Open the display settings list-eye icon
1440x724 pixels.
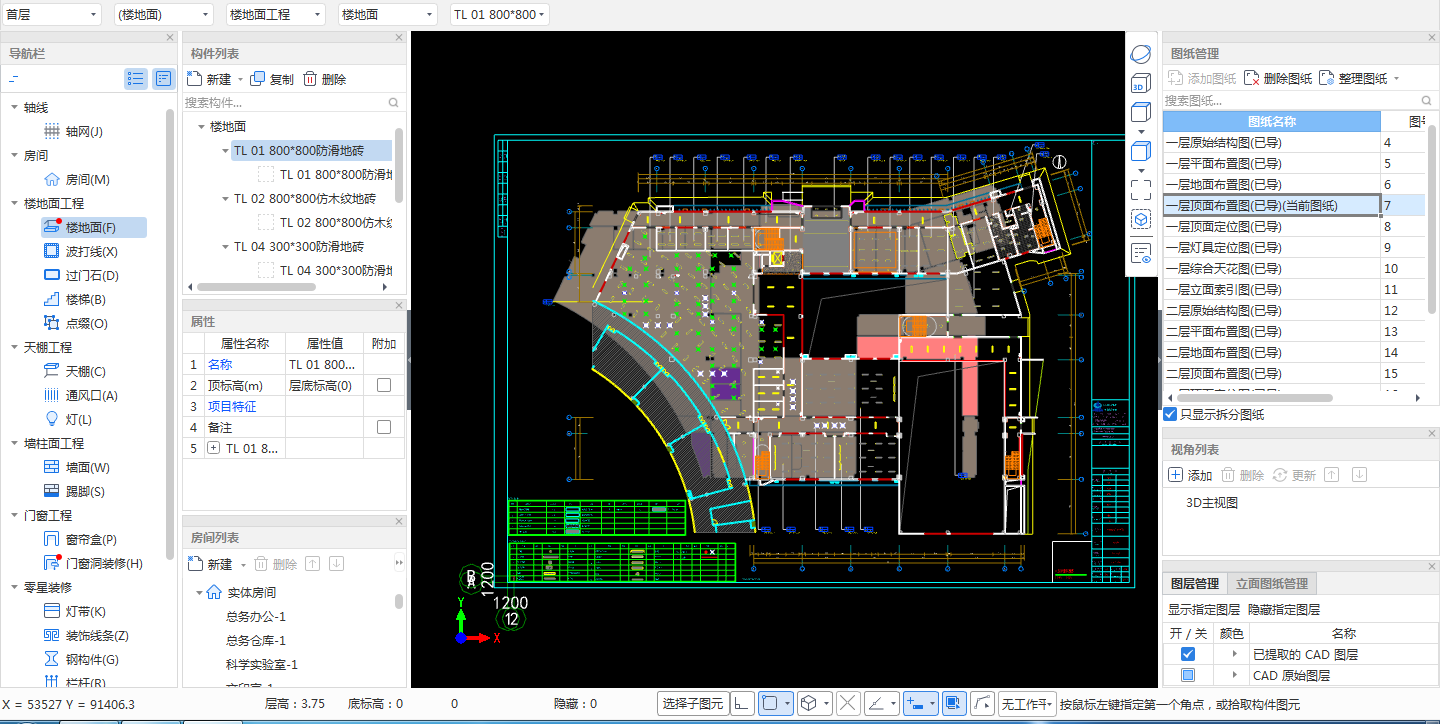pos(1141,252)
